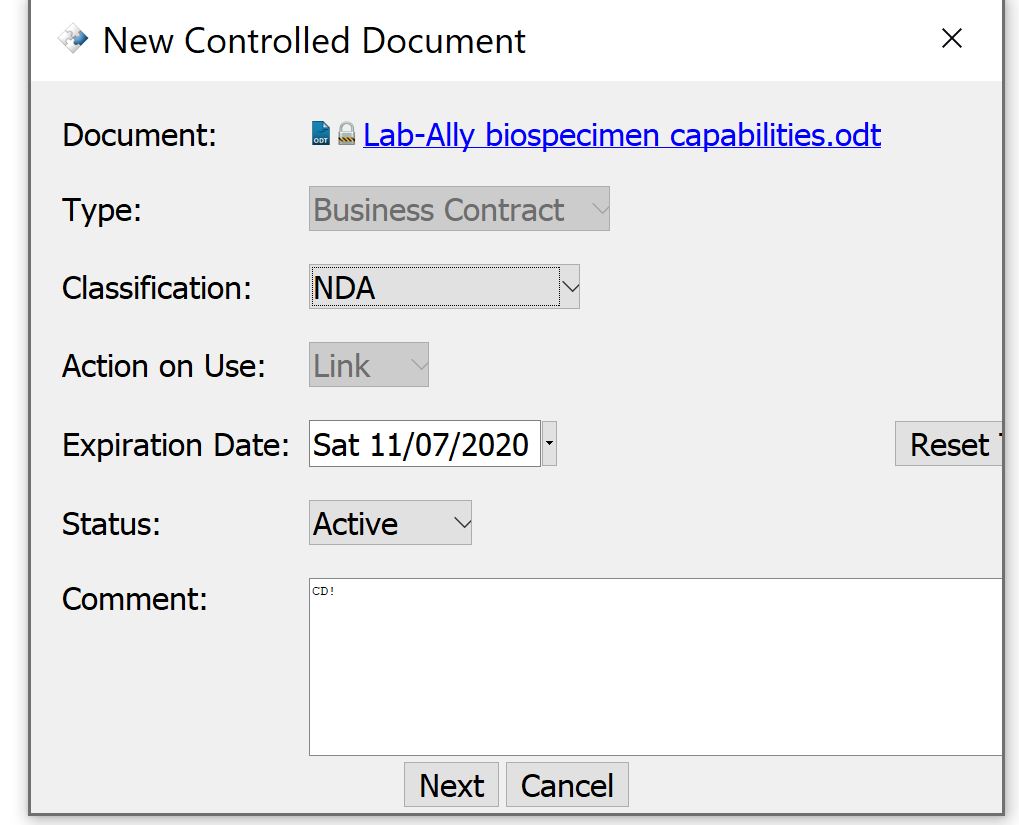The height and width of the screenshot is (825, 1019).
Task: Click the ODT file type icon
Action: [x=320, y=134]
